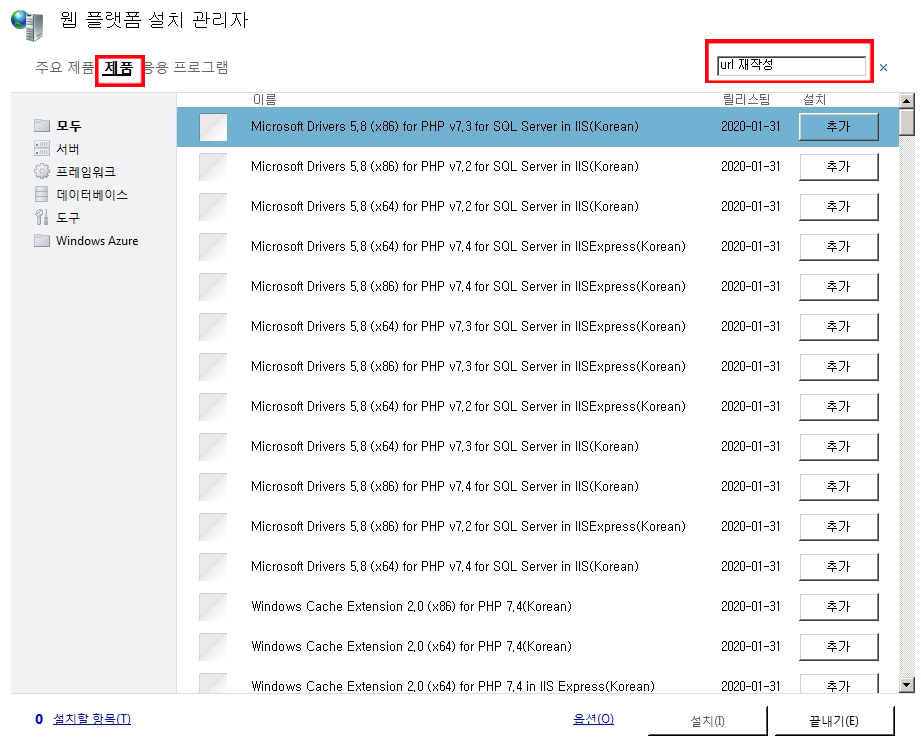Add Windows Cache Extension 2.0 (x64) for PHP 7.4(Korean)

coord(839,646)
